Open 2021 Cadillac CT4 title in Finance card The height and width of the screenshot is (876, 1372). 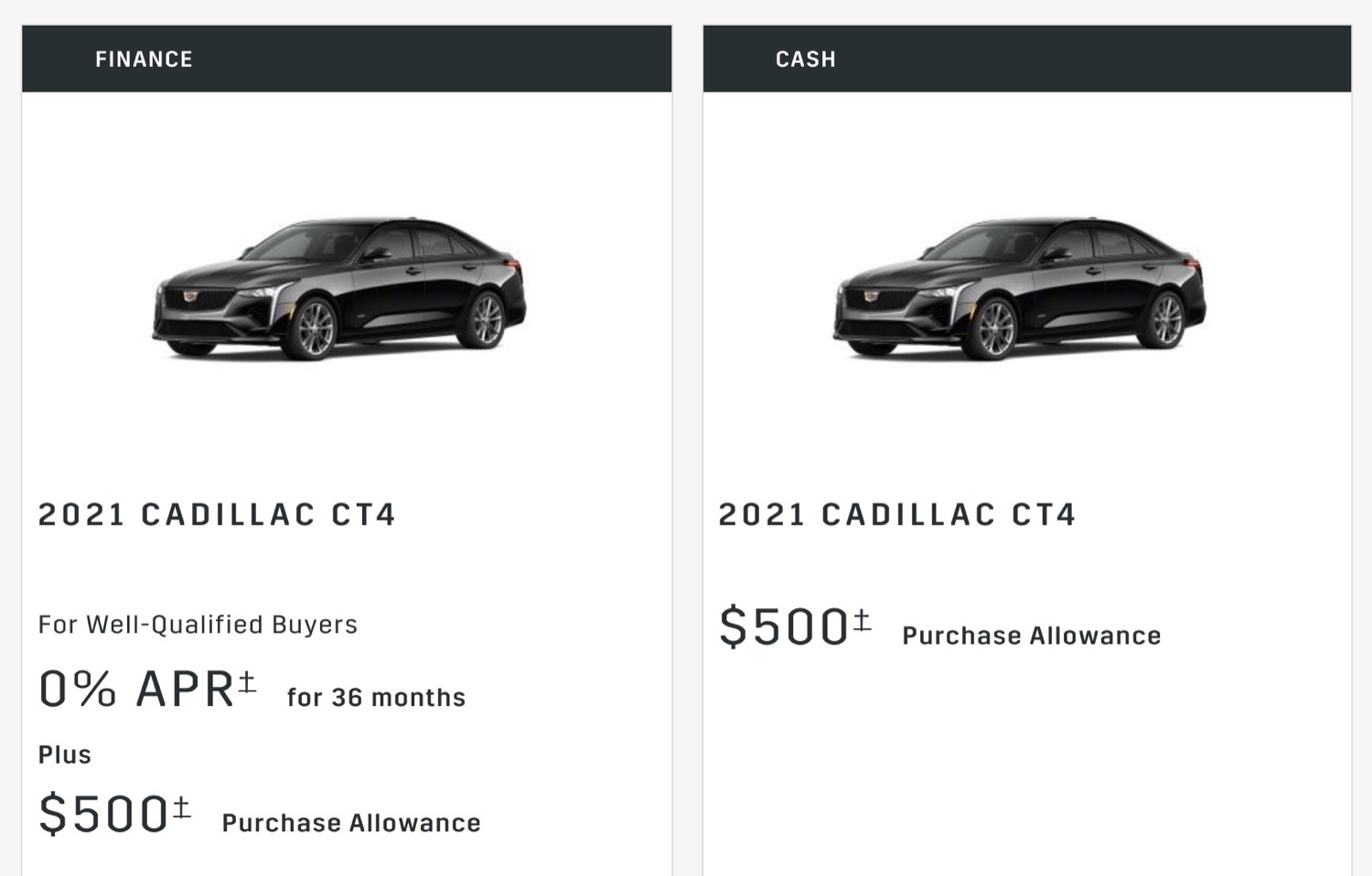[217, 515]
